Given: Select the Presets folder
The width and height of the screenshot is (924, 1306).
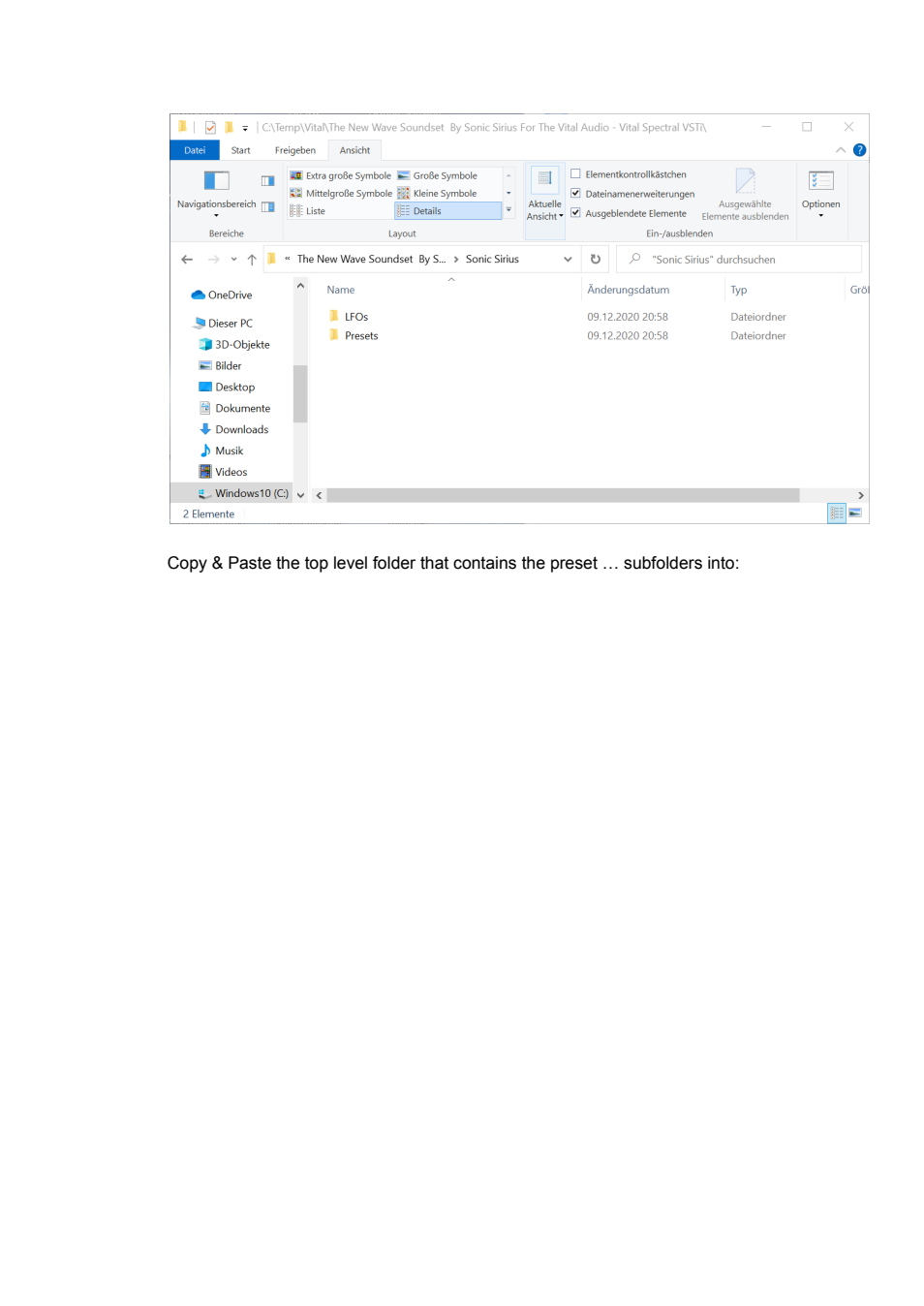Looking at the screenshot, I should 361,335.
